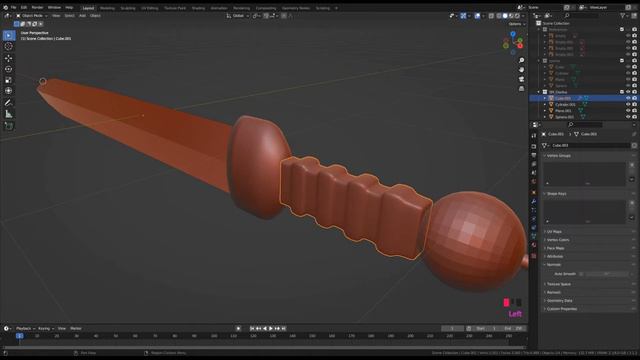Open the Render properties tab icon
This screenshot has width=640, height=360.
534,146
